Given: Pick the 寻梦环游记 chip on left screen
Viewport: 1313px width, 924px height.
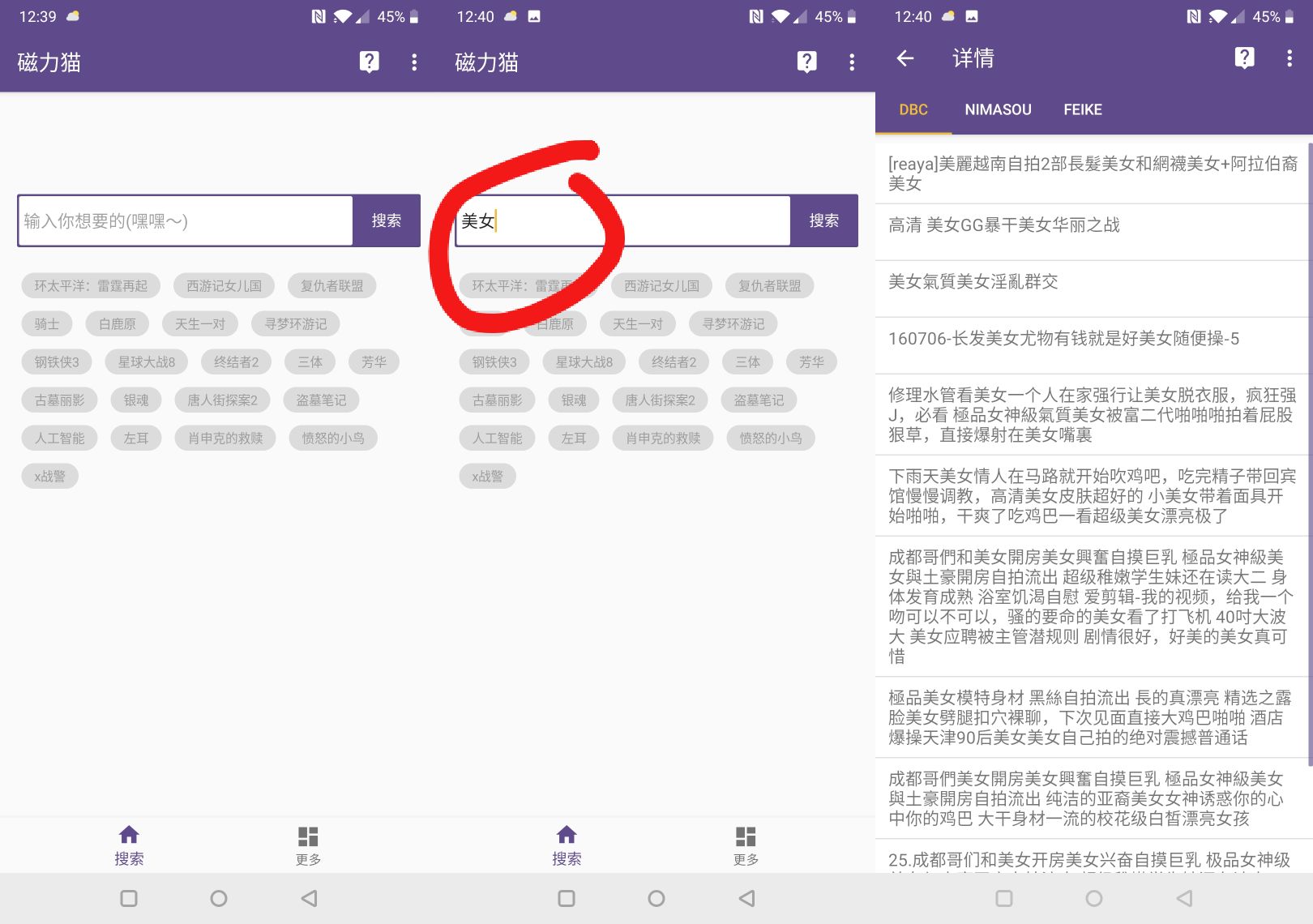Looking at the screenshot, I should (296, 324).
